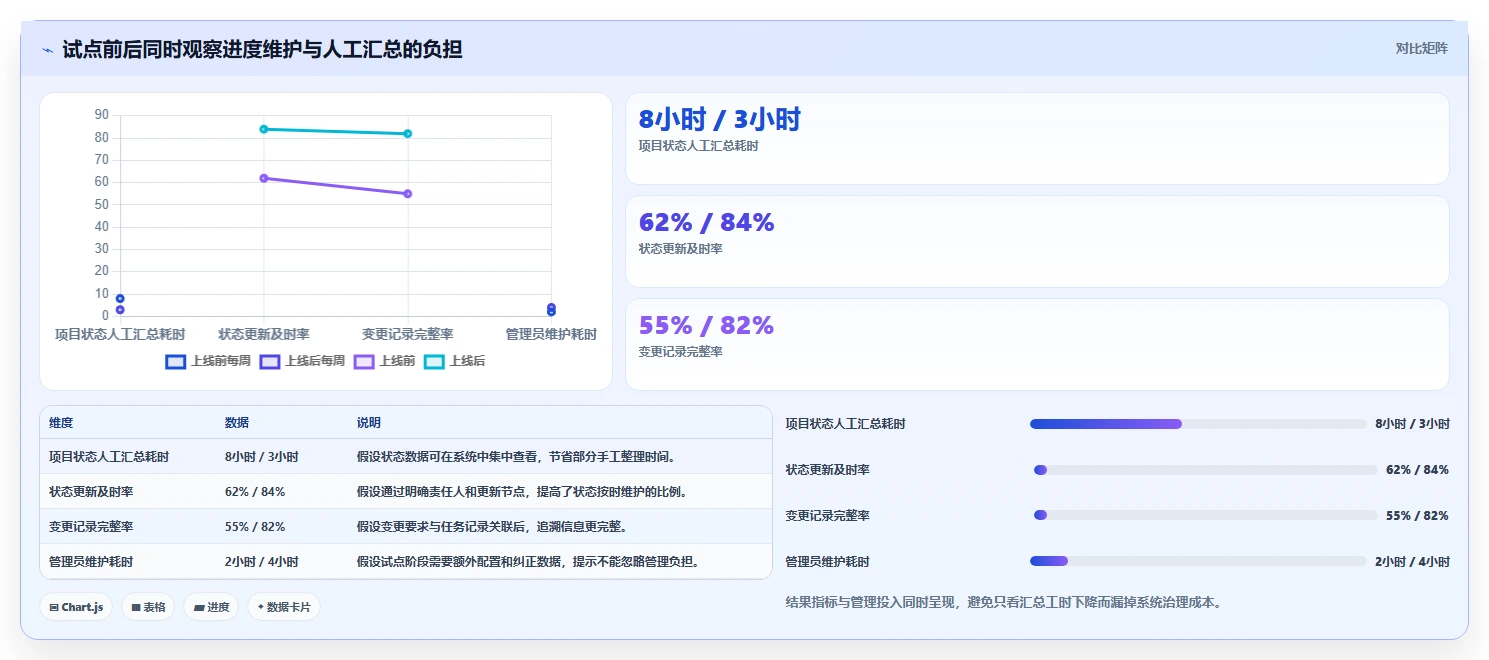Viewport: 1489px width, 660px height.
Task: Click the 数据卡片 chip
Action: 284,607
